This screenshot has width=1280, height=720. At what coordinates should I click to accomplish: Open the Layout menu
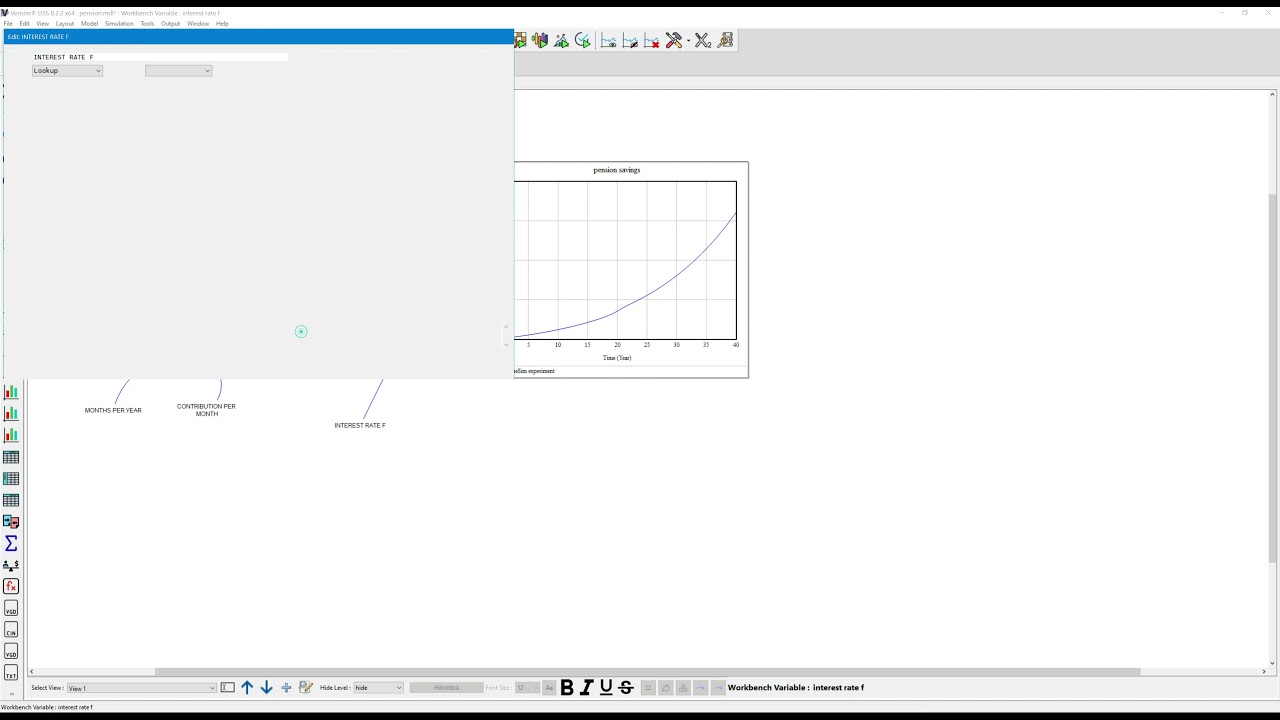click(x=64, y=23)
